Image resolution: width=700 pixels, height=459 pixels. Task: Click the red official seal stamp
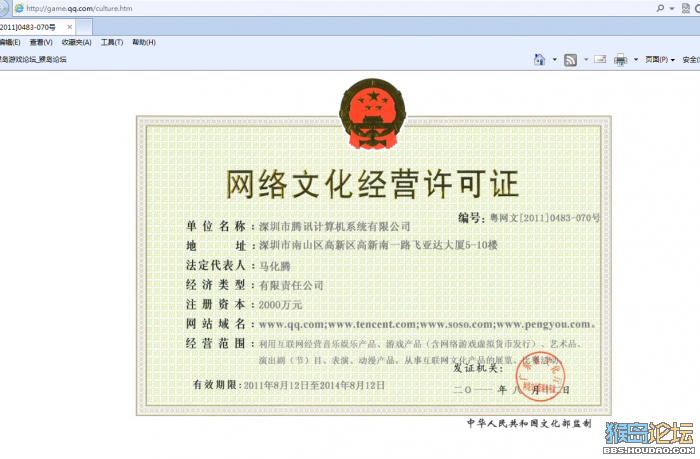coord(540,376)
